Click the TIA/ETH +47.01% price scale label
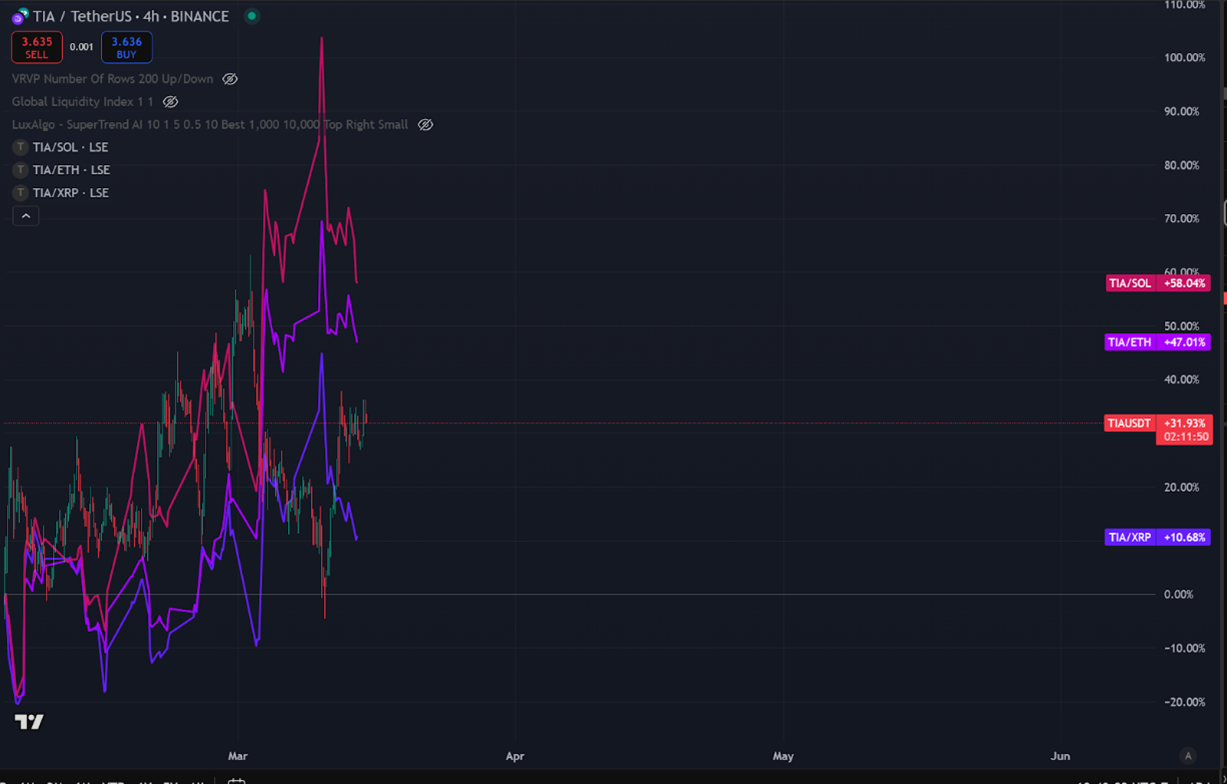Screen dimensions: 1227x784 [1158, 342]
